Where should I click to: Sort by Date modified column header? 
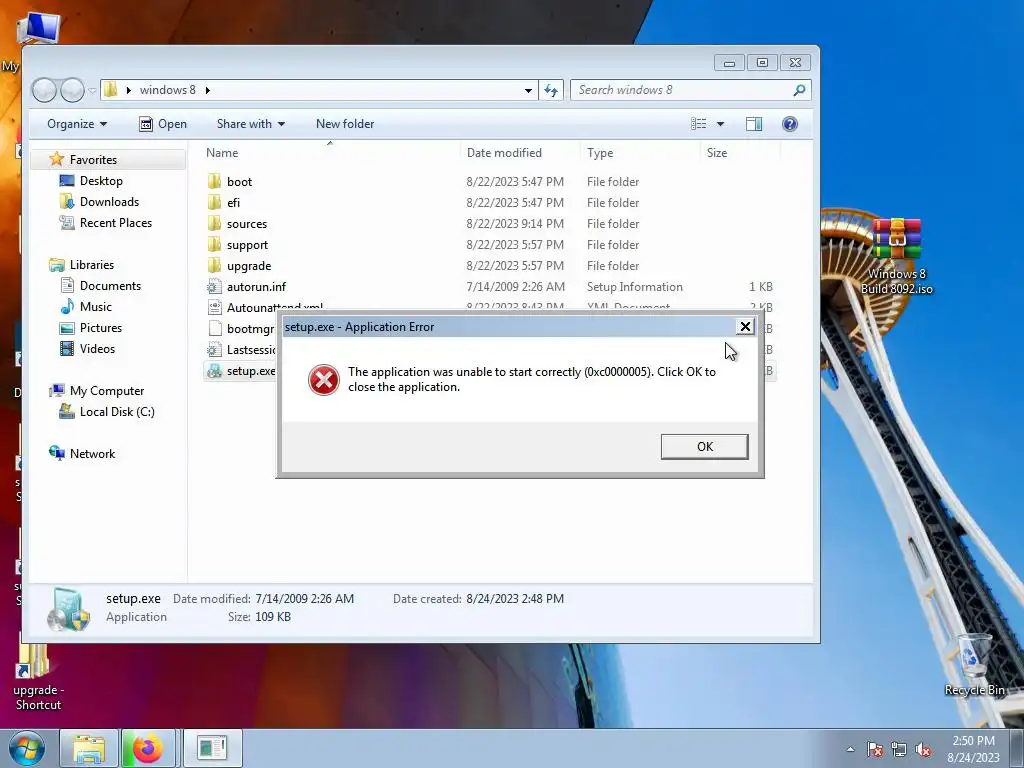click(x=520, y=153)
